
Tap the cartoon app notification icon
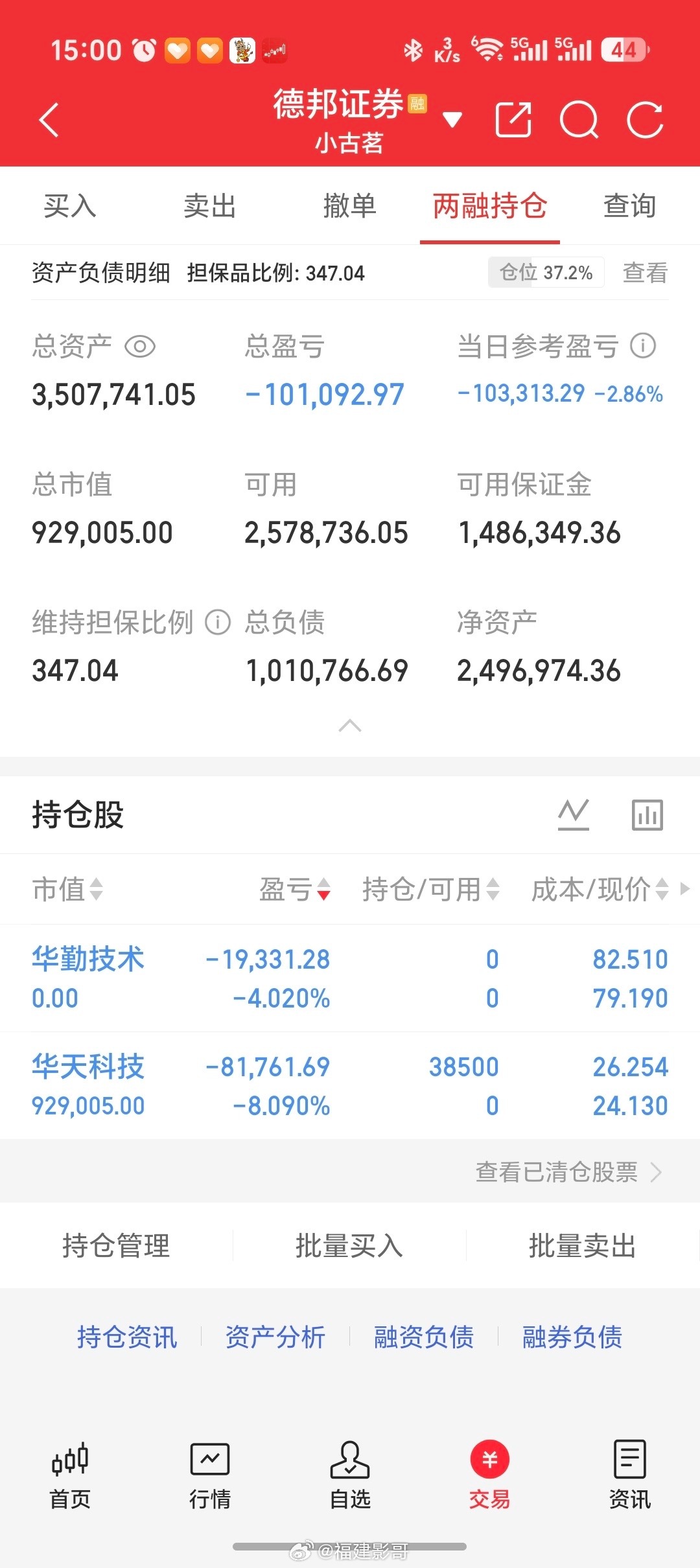[x=242, y=51]
